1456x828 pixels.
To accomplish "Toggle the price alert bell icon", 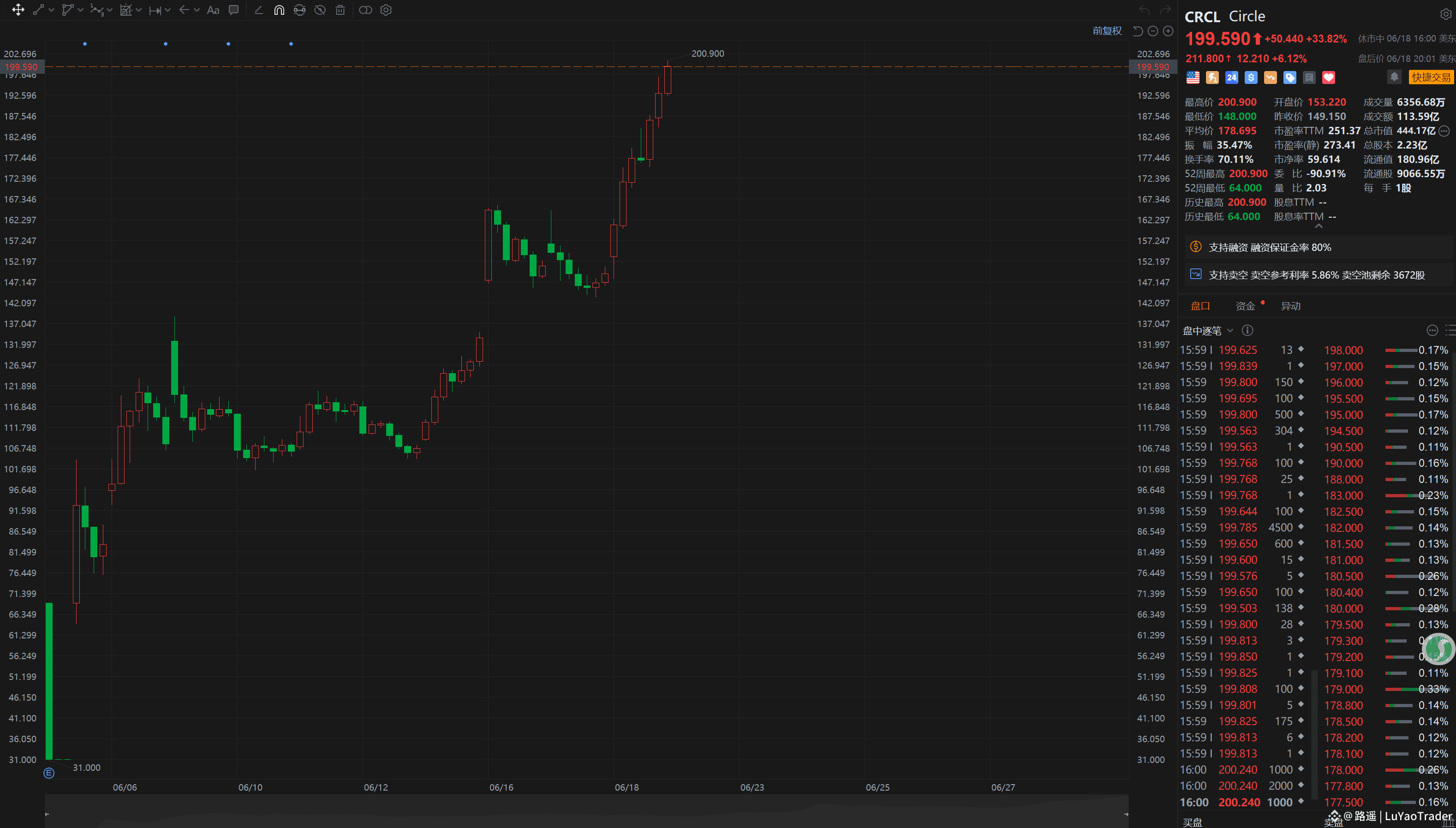I will pos(1394,77).
